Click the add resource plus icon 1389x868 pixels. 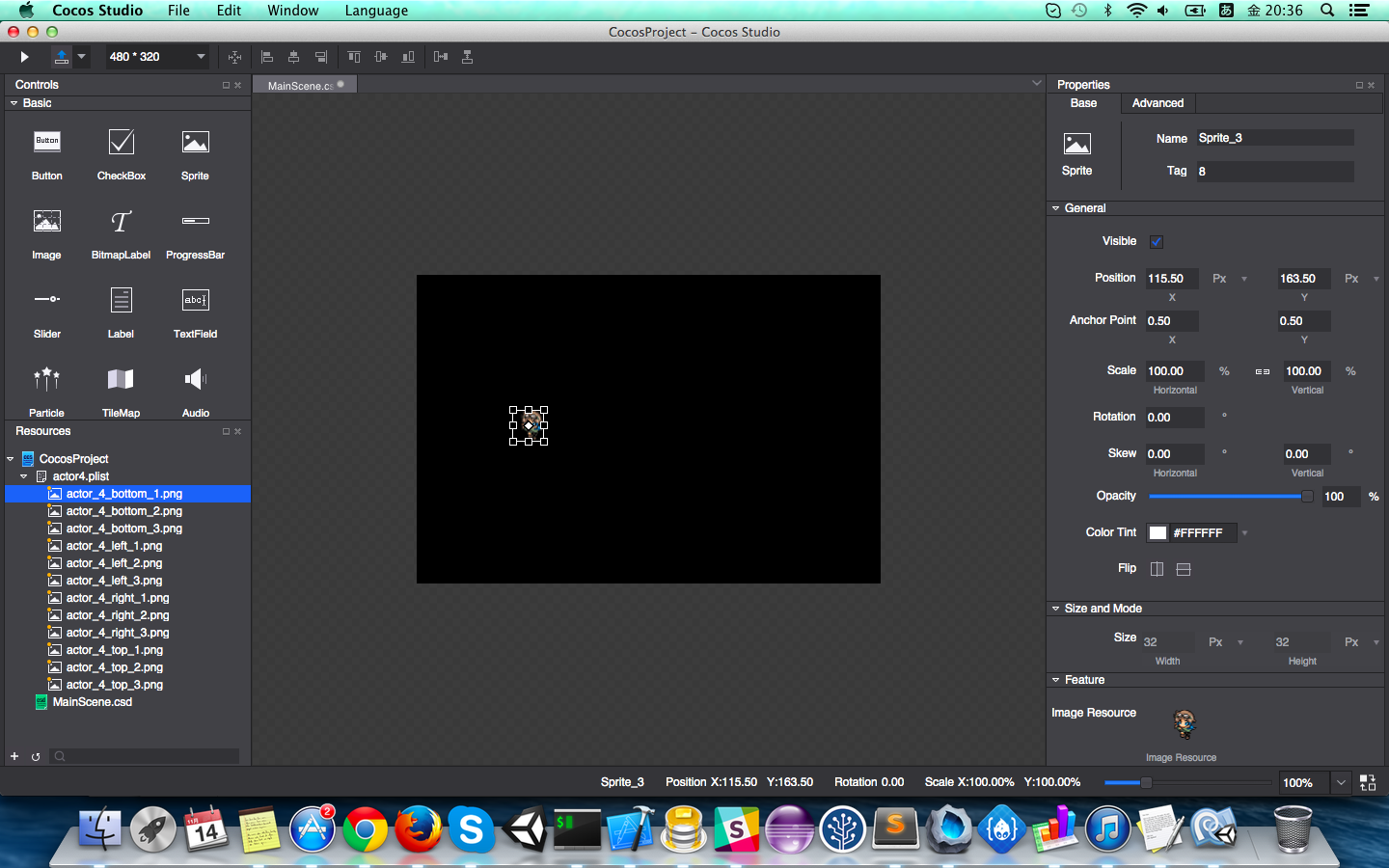coord(14,756)
